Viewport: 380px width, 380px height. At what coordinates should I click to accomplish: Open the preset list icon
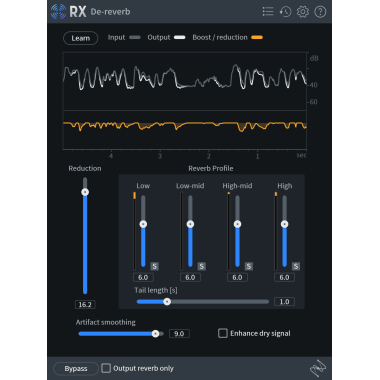(x=268, y=12)
